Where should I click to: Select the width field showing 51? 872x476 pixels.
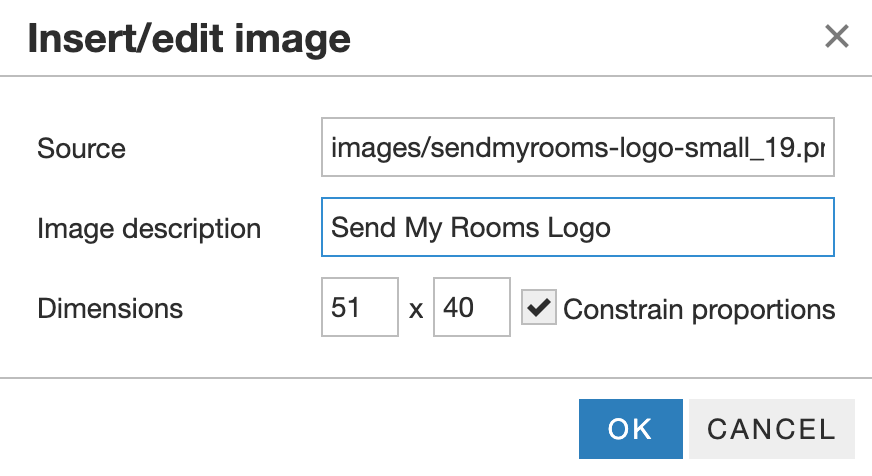(x=360, y=308)
